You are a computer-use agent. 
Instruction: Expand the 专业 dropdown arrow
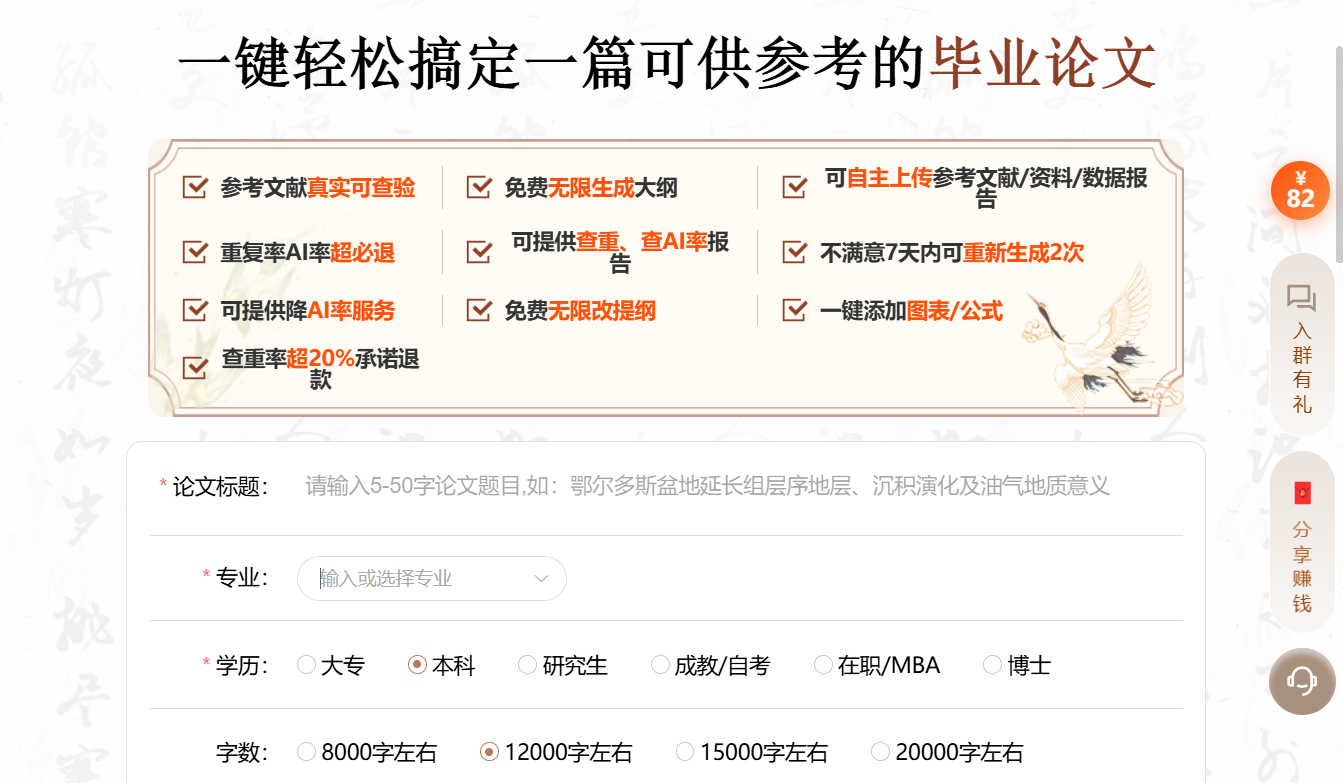(542, 578)
